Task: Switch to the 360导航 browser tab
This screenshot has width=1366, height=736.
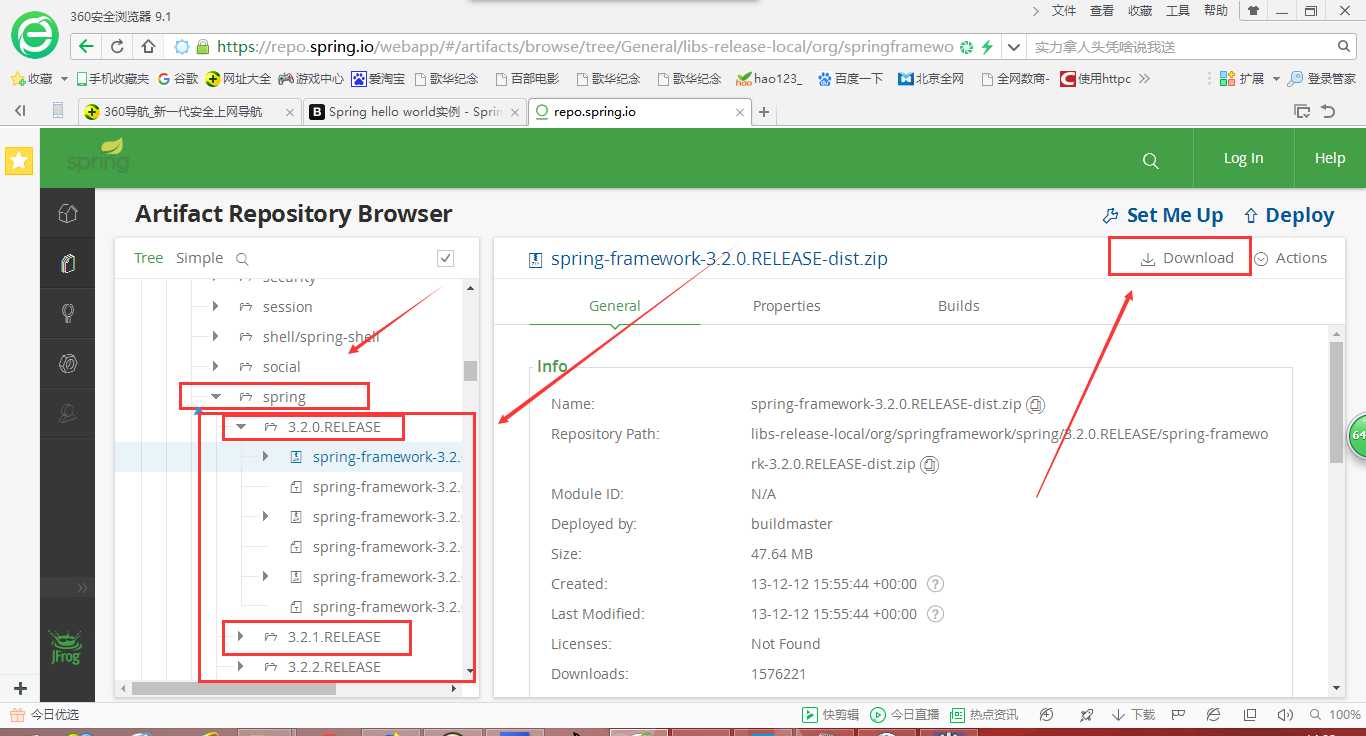Action: pyautogui.click(x=189, y=112)
